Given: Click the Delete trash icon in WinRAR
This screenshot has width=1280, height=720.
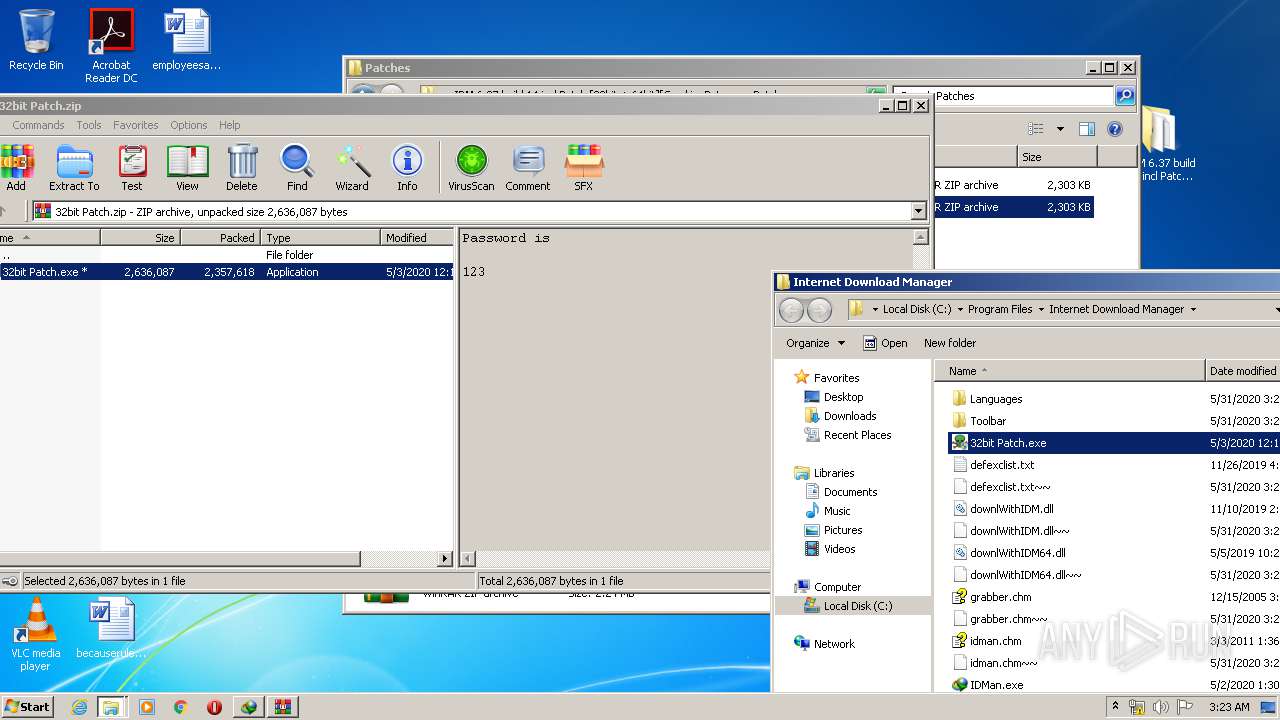Looking at the screenshot, I should coord(241,167).
